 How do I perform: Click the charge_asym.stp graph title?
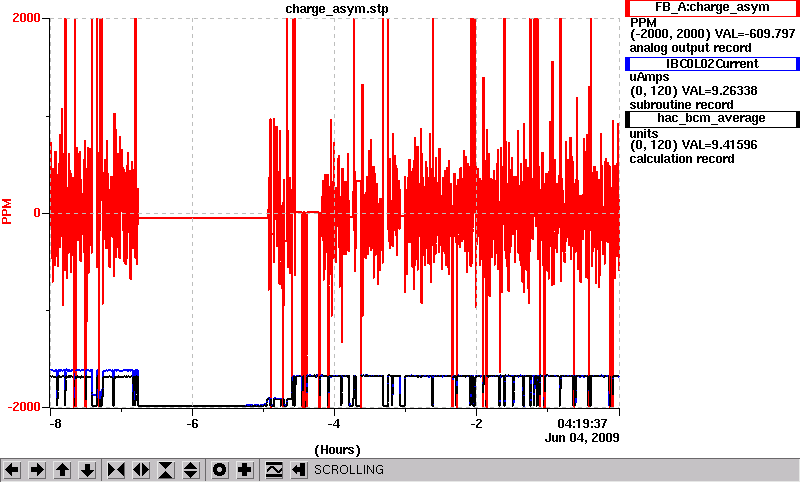point(337,9)
